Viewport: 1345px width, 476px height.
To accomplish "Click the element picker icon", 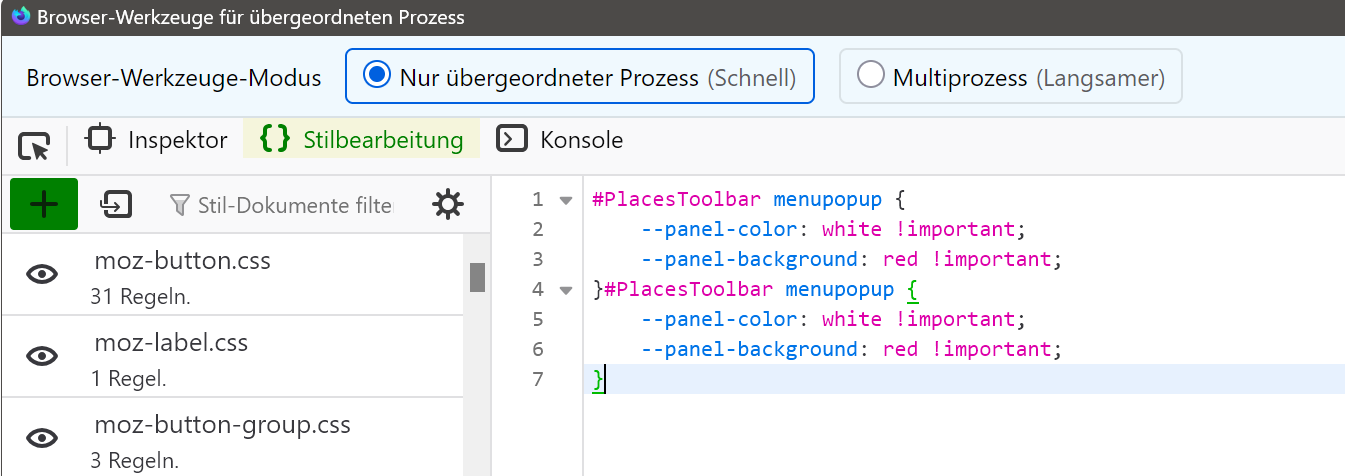I will click(34, 147).
